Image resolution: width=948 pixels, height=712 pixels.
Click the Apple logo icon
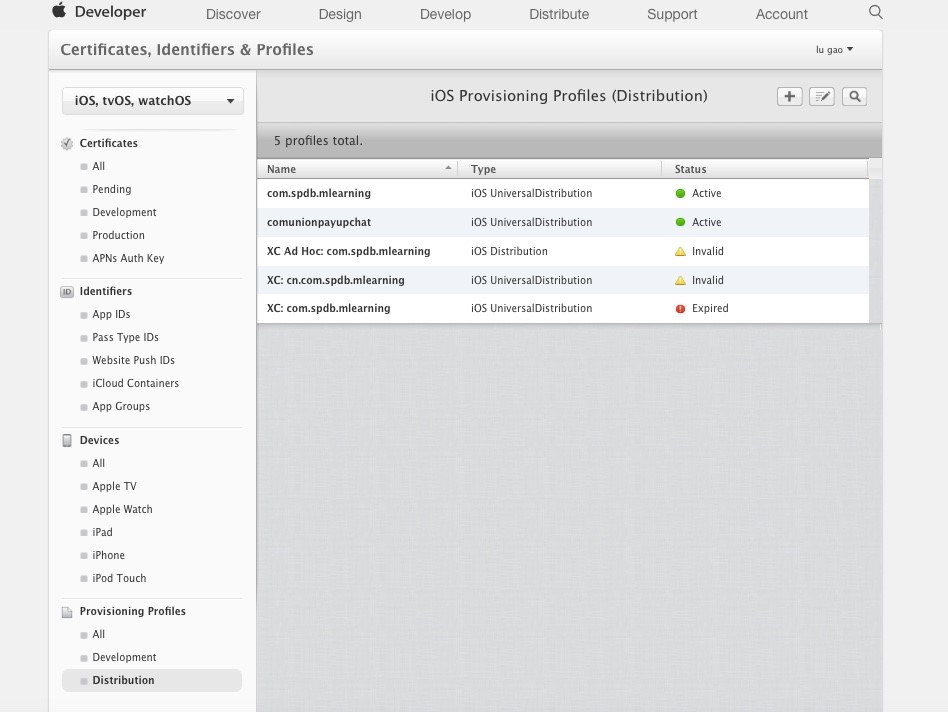pos(59,10)
